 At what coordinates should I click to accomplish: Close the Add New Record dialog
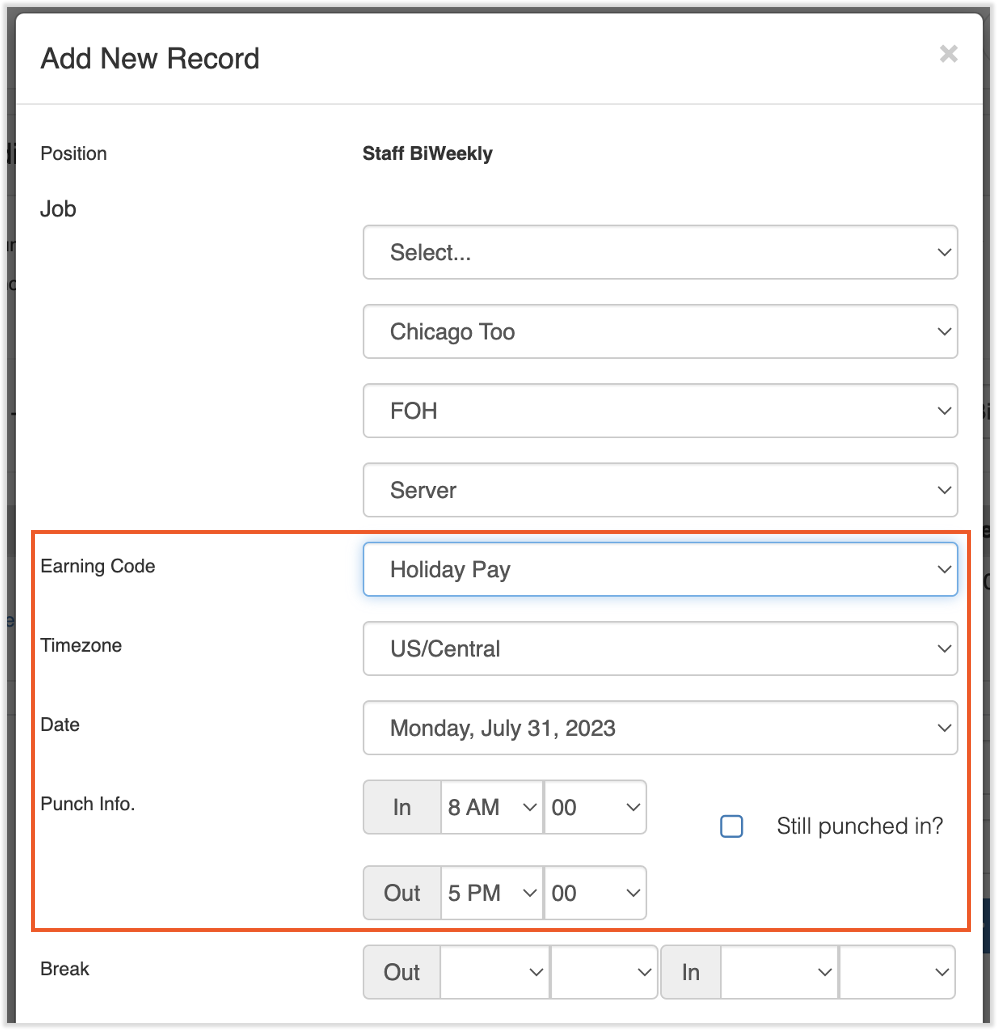point(948,54)
